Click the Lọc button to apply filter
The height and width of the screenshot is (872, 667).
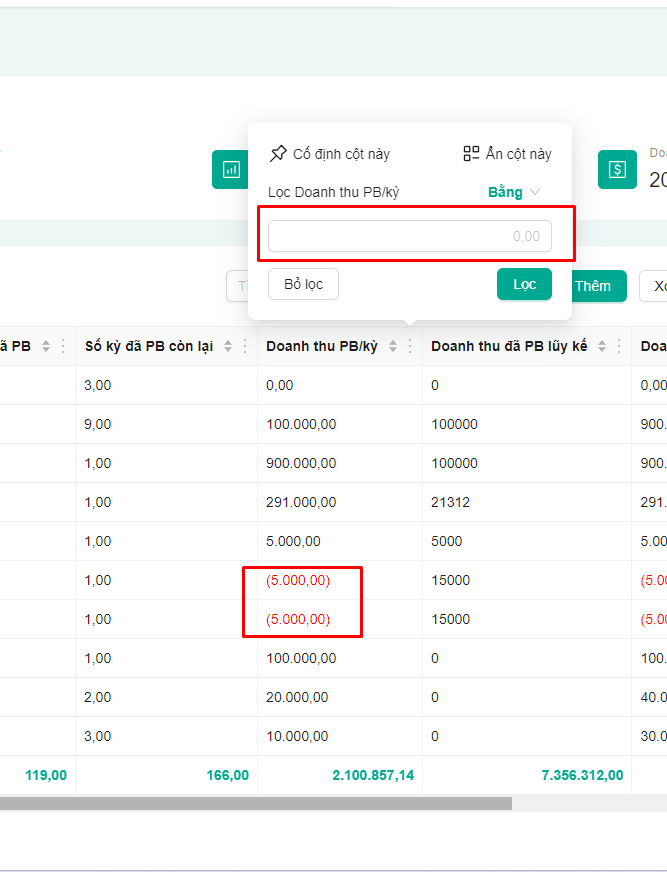click(x=524, y=284)
